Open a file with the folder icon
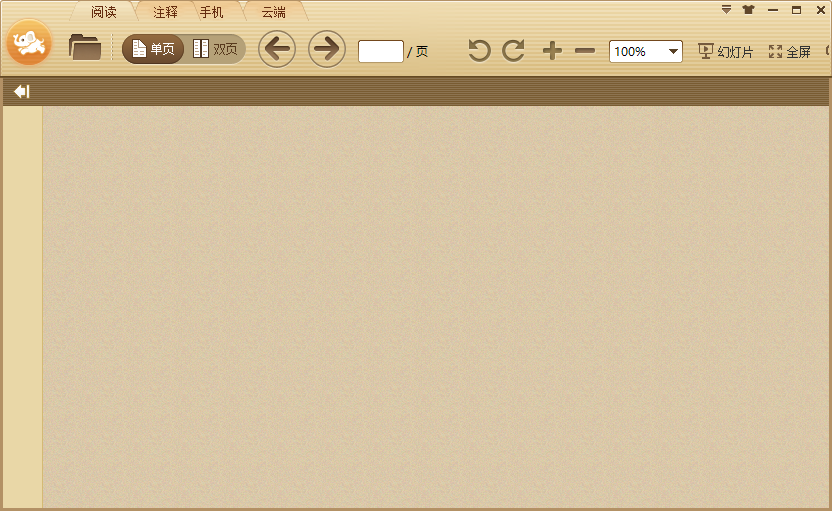The width and height of the screenshot is (832, 511). [85, 47]
